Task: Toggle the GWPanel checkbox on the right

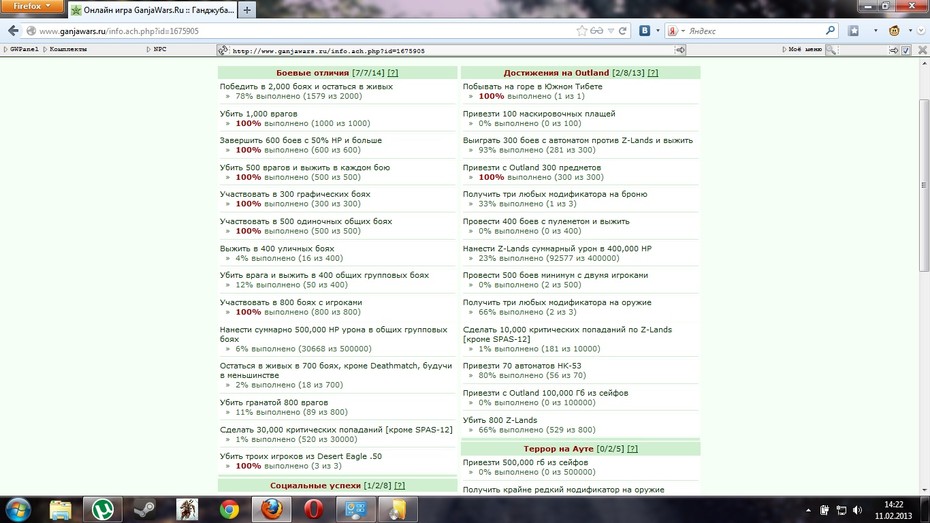Action: [906, 50]
